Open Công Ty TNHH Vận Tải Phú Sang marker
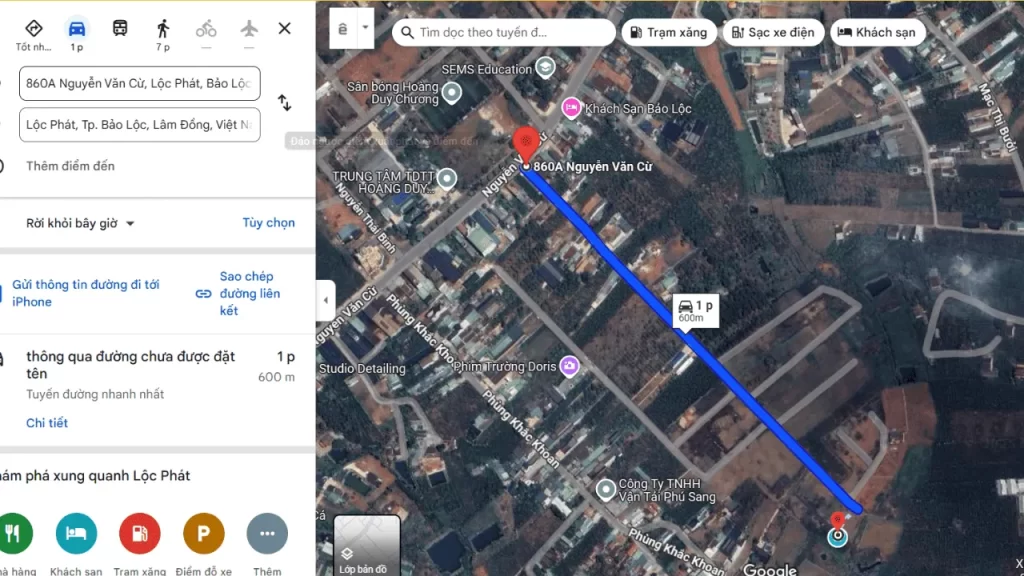Image resolution: width=1024 pixels, height=576 pixels. pos(605,490)
